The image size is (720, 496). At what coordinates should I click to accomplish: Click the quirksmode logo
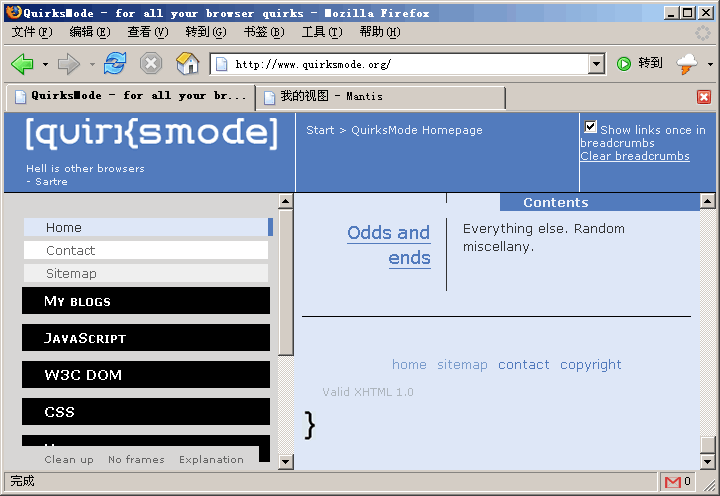152,133
